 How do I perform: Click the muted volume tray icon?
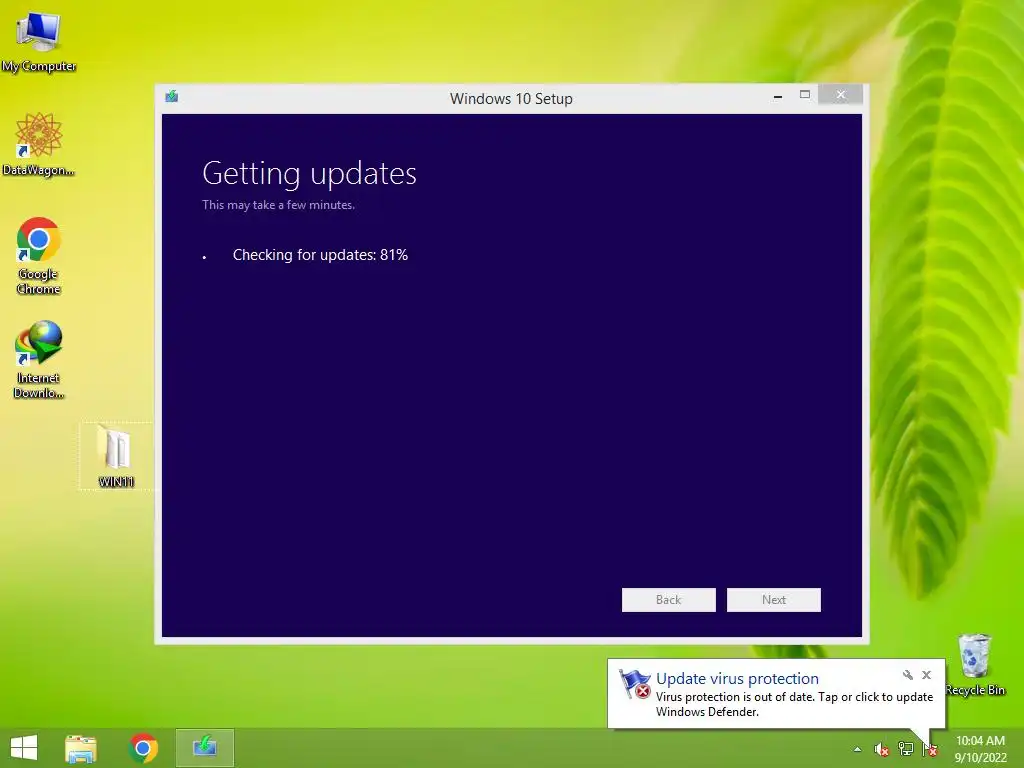(882, 750)
